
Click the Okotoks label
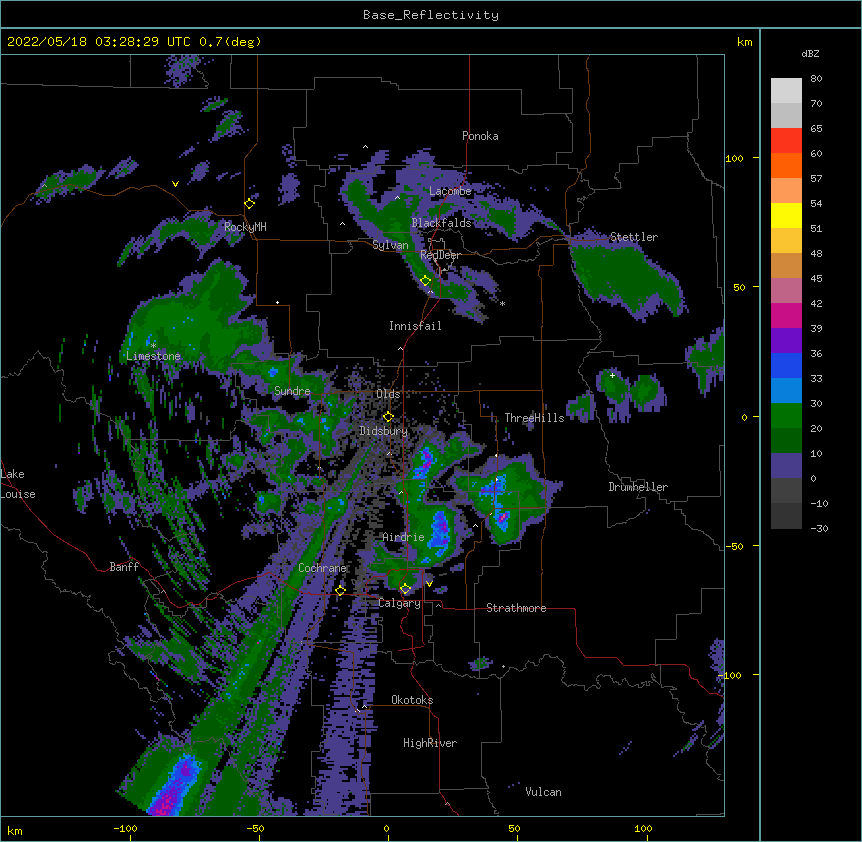[412, 700]
